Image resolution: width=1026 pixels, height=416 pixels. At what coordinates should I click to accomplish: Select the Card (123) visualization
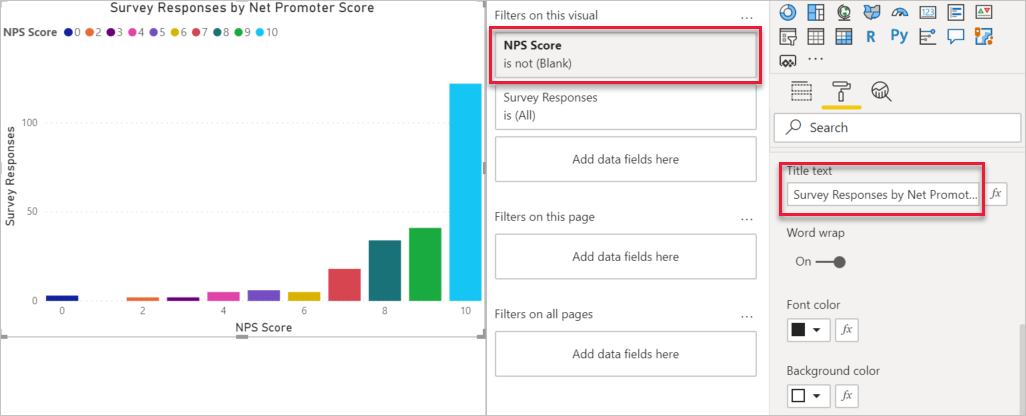point(928,12)
